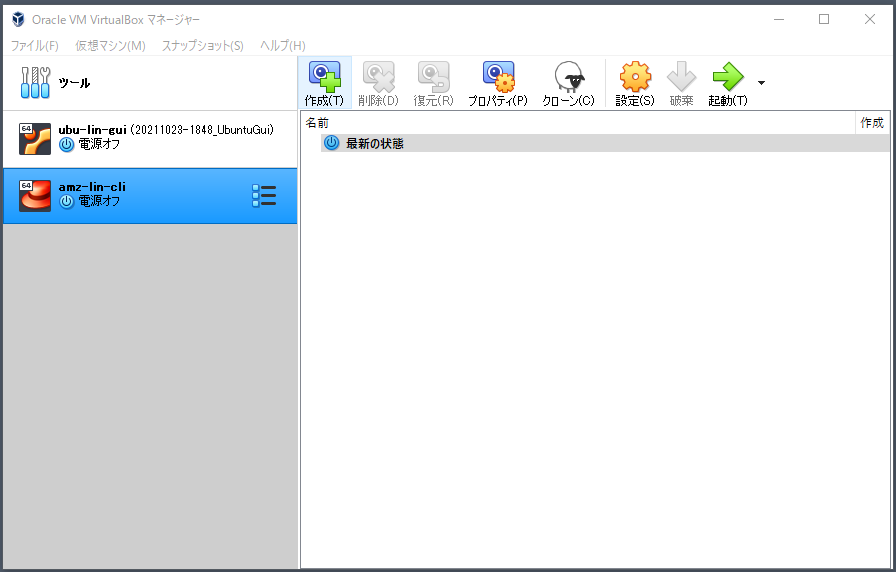Select the ubu-lin-gui virtual machine
This screenshot has height=572, width=896.
point(150,139)
